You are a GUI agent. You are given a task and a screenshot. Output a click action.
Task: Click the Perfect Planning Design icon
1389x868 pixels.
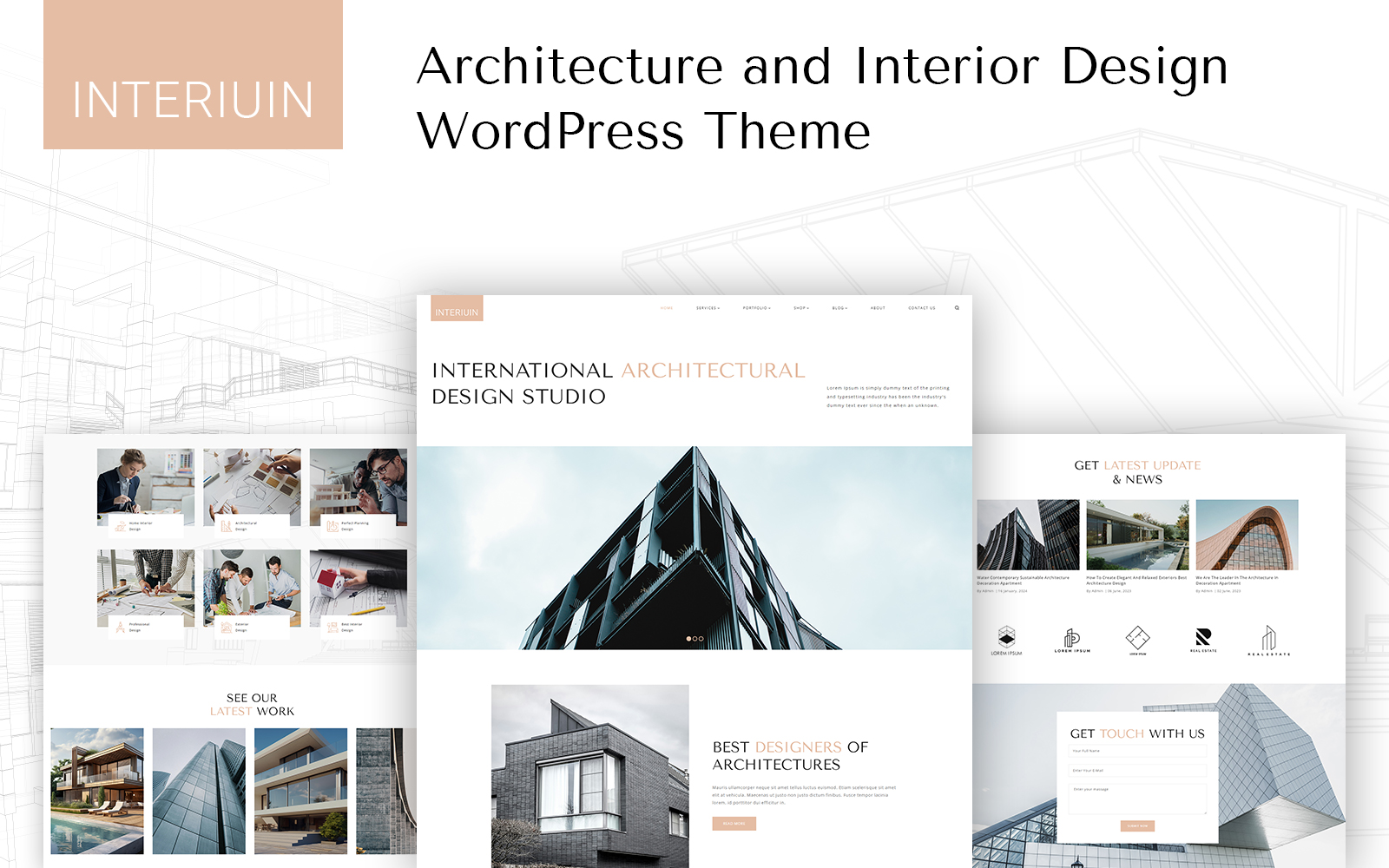click(332, 525)
